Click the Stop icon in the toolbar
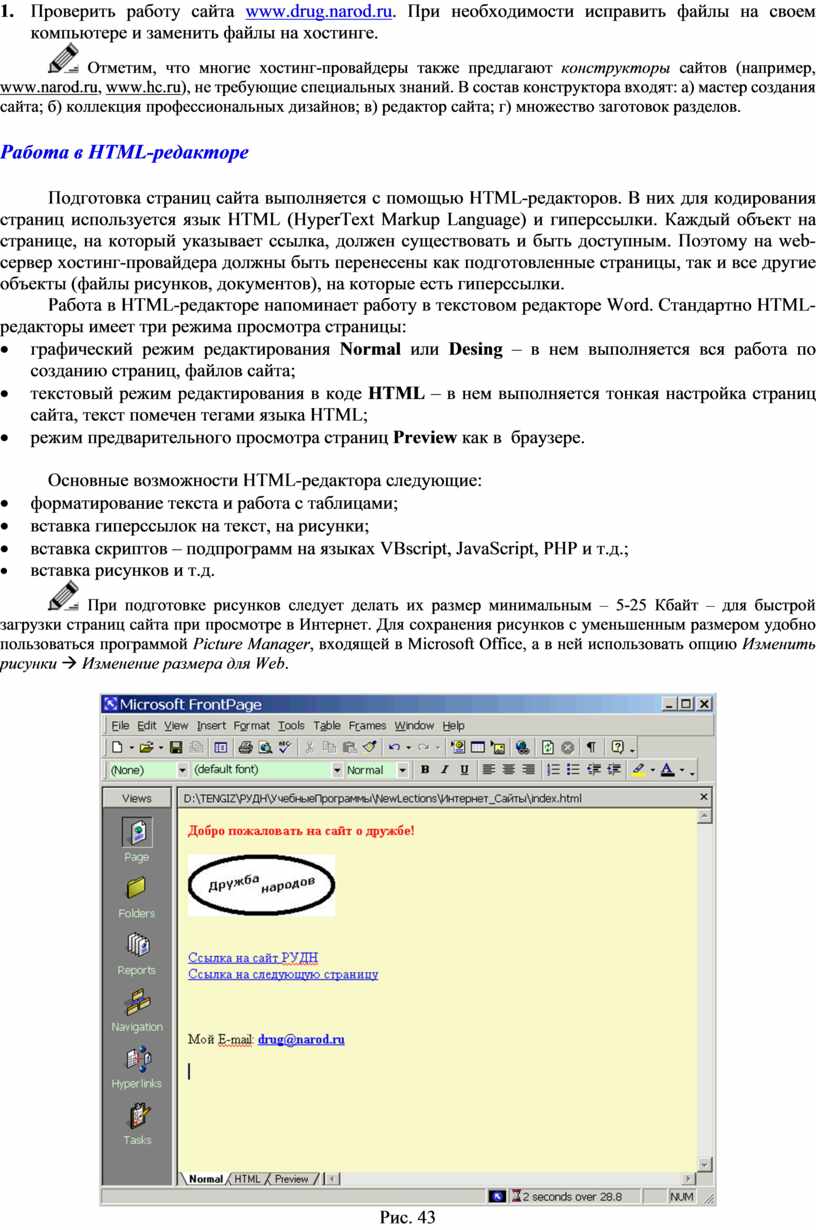 point(568,747)
